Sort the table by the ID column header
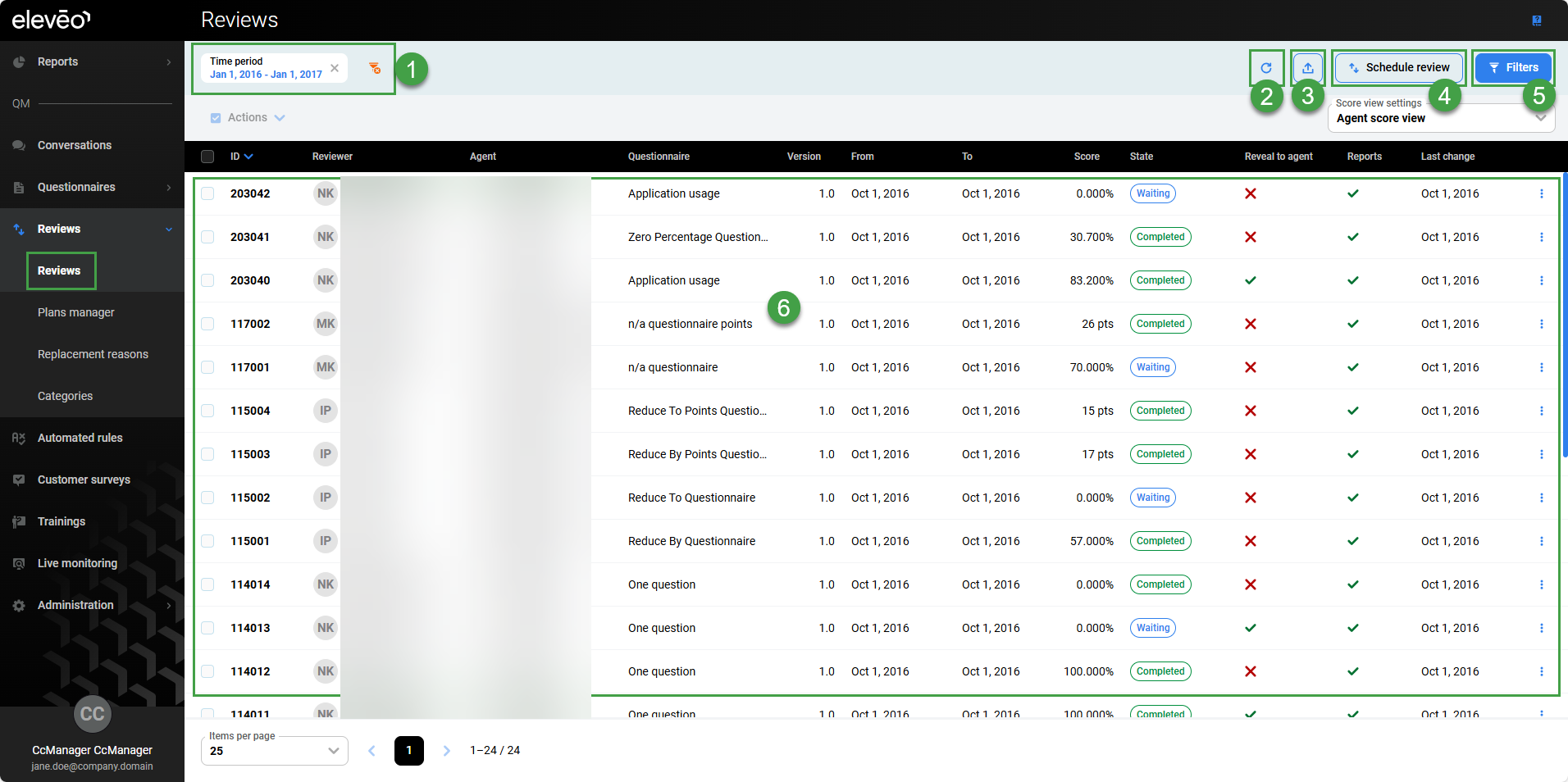This screenshot has width=1568, height=782. click(241, 157)
